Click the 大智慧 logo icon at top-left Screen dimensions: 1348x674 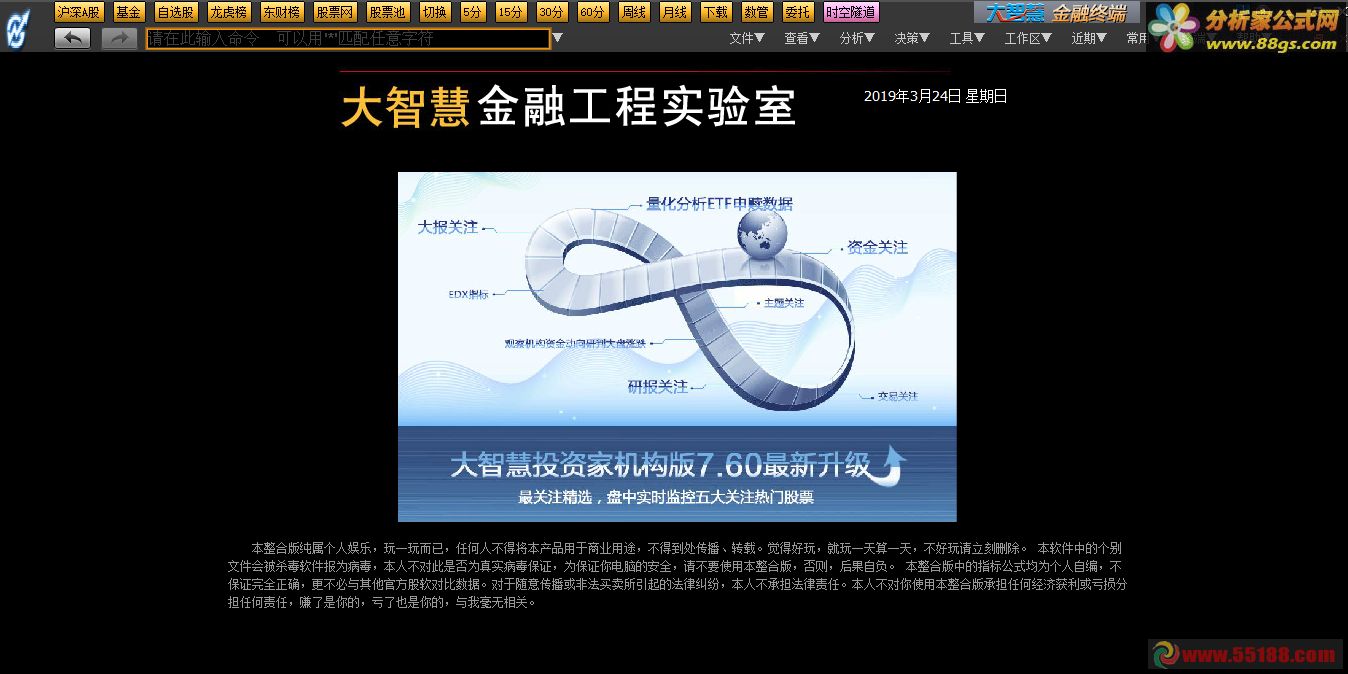coord(17,28)
